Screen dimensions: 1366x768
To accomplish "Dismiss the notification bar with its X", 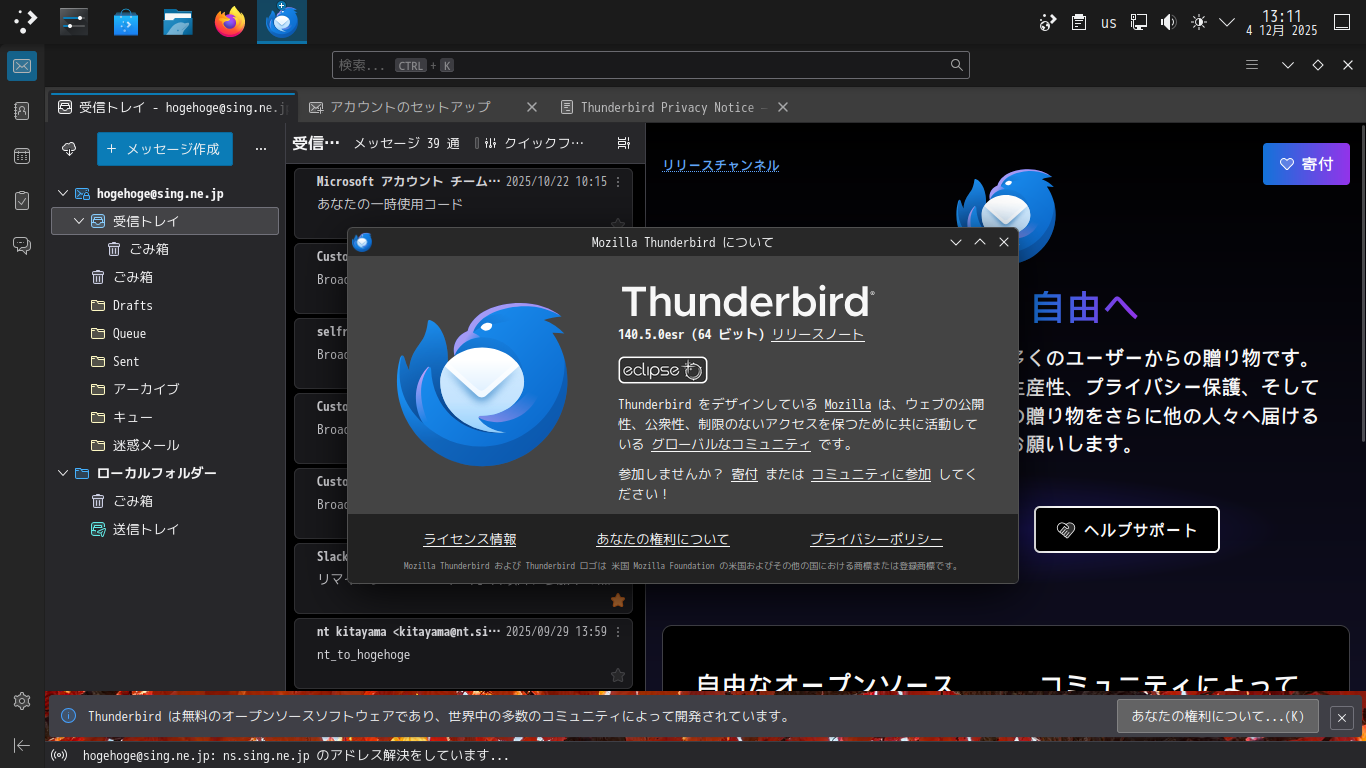I will [1342, 717].
